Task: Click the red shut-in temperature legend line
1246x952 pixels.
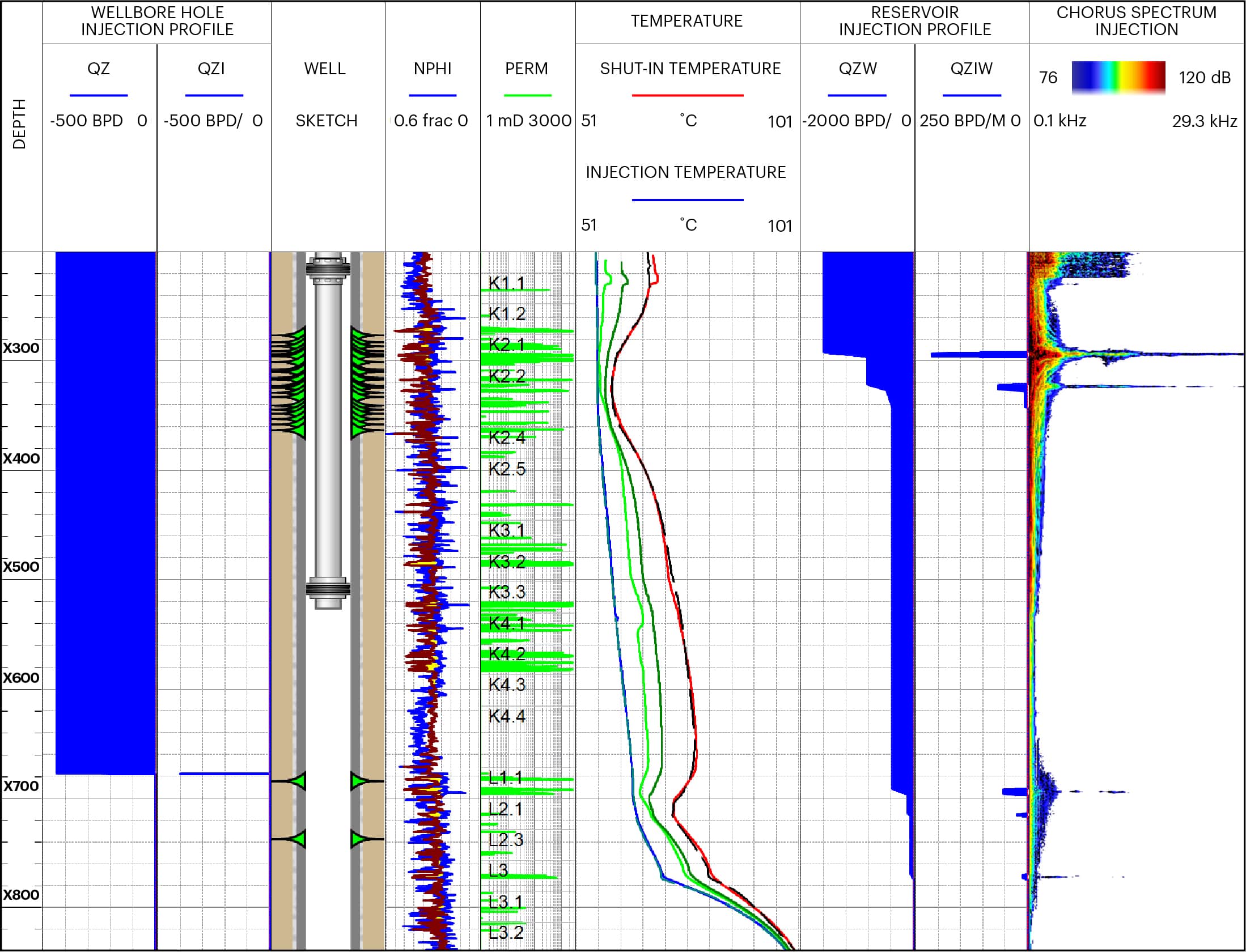Action: coord(687,95)
